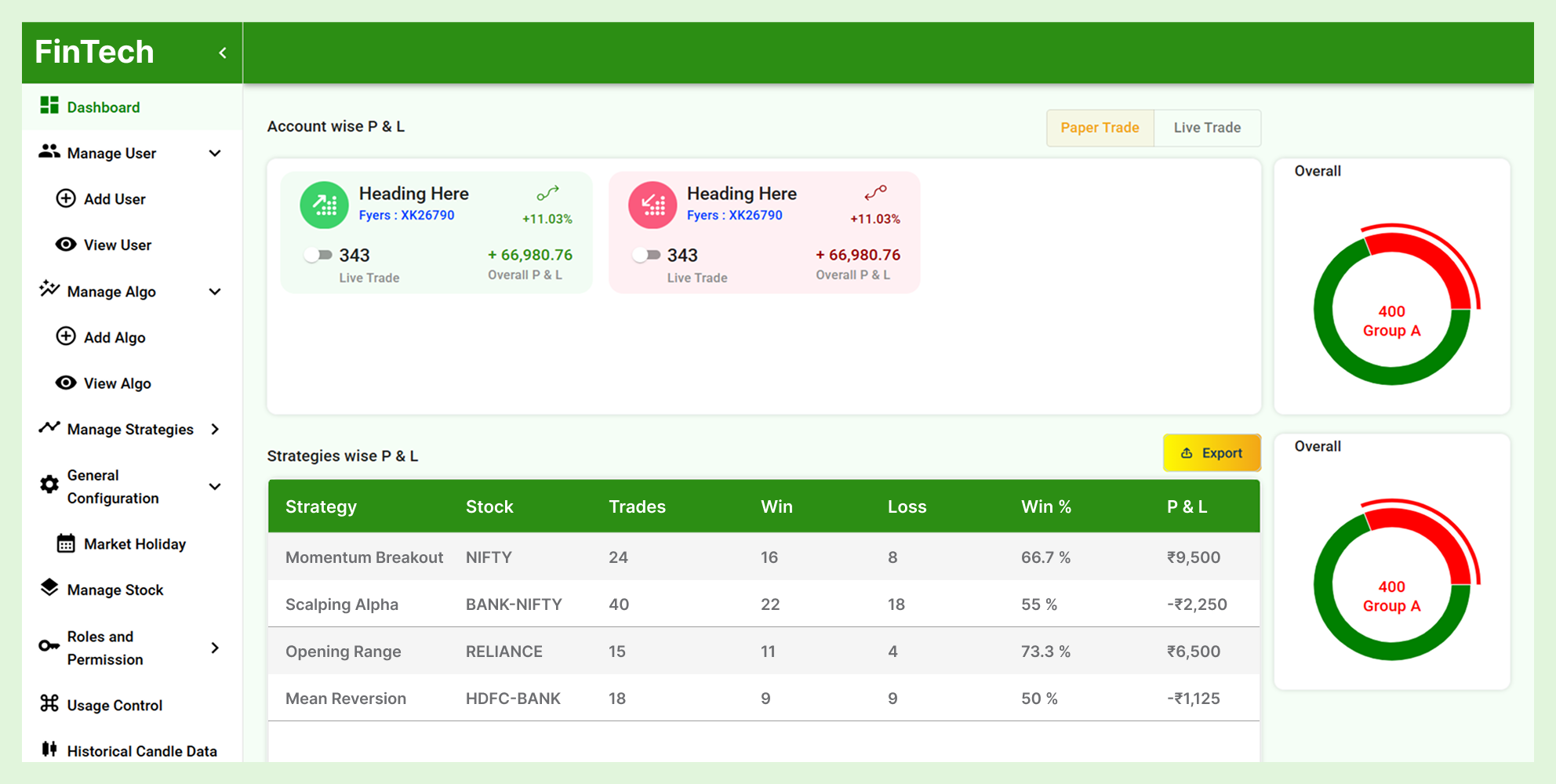Collapse the General Configuration section
The height and width of the screenshot is (784, 1556).
(214, 486)
